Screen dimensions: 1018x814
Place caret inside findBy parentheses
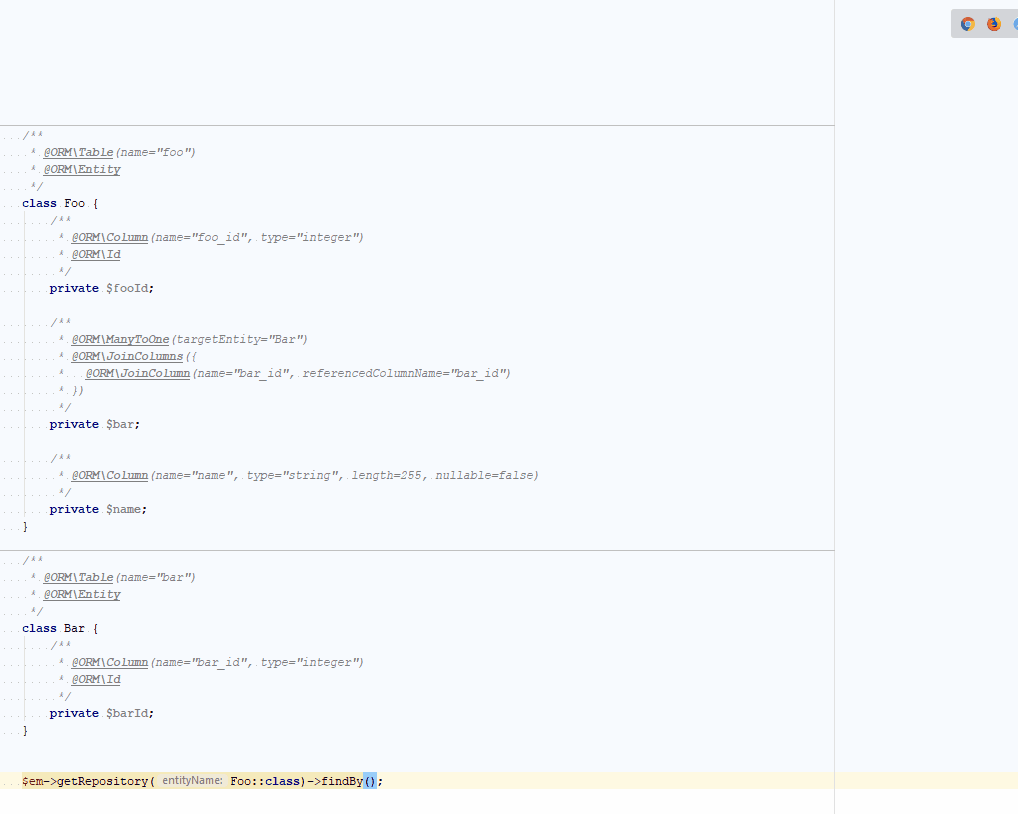(370, 781)
